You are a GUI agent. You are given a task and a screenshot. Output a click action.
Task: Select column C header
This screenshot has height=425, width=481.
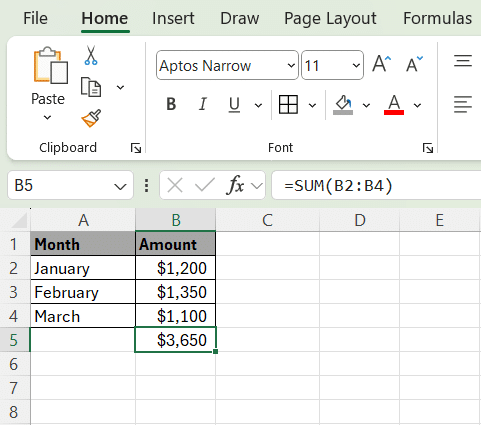click(267, 220)
